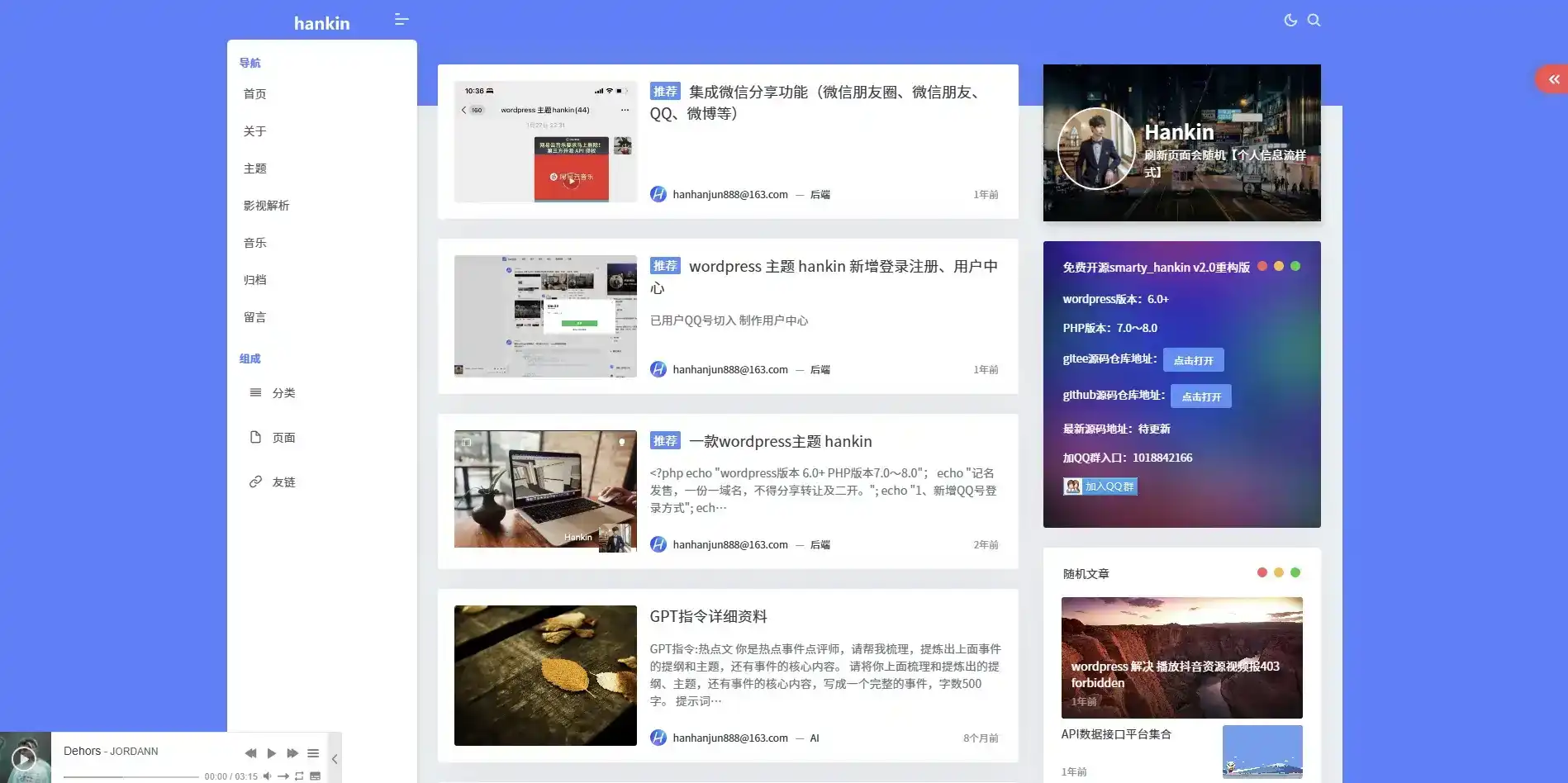Open the 分类 section in the sidebar

(x=283, y=393)
